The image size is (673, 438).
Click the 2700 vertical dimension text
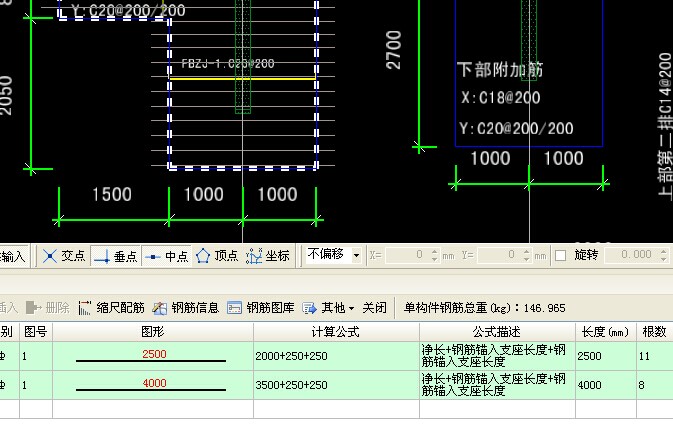pos(394,50)
